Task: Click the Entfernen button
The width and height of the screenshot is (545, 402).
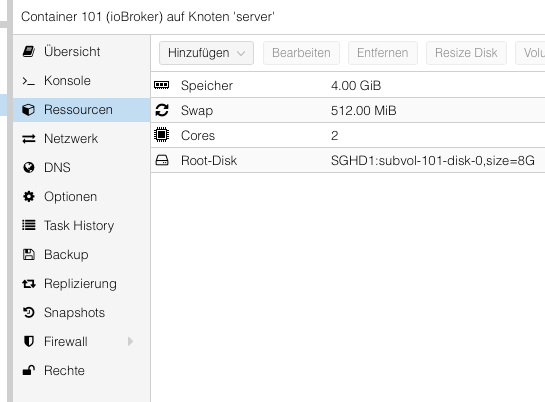Action: tap(383, 53)
